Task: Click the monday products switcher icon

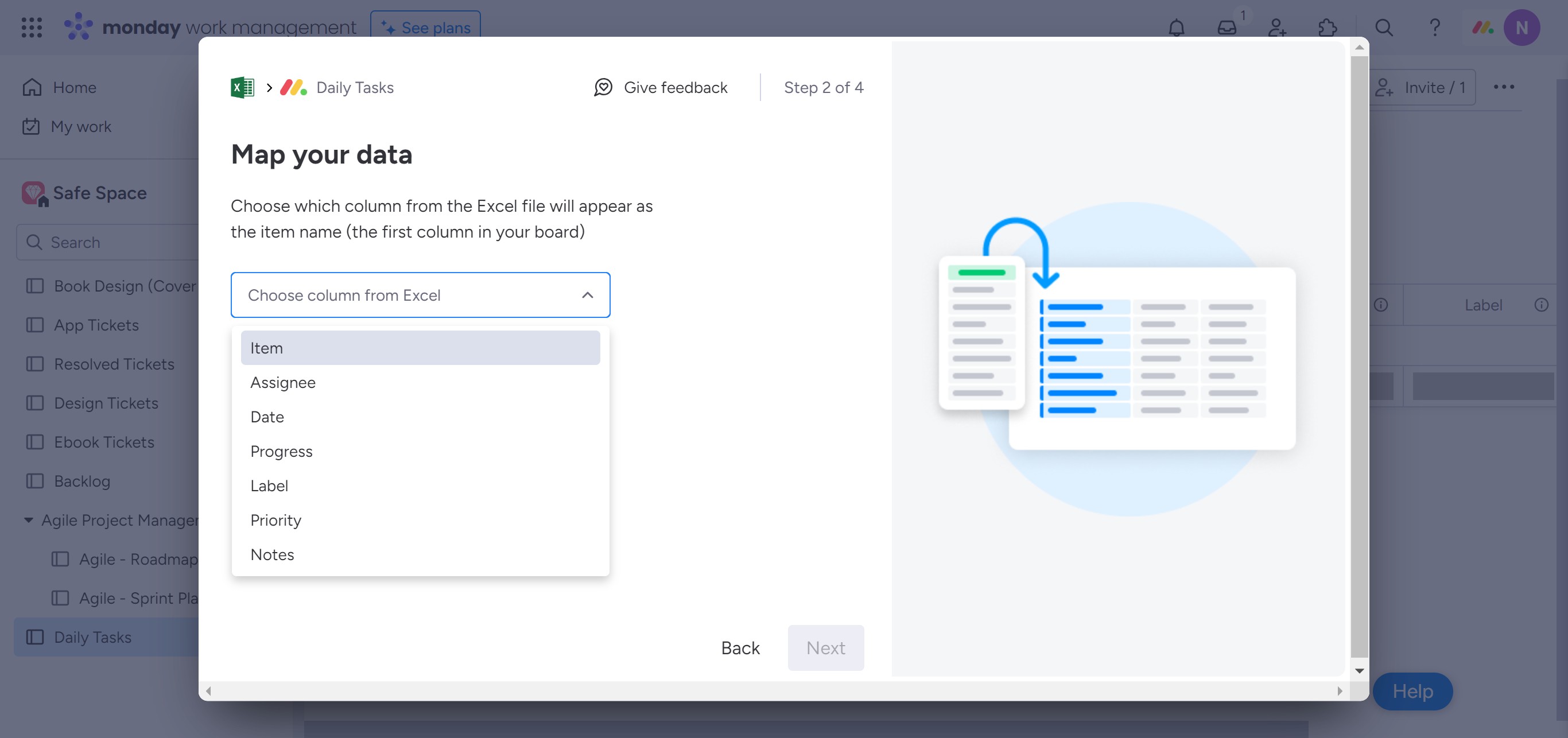Action: (x=1482, y=28)
